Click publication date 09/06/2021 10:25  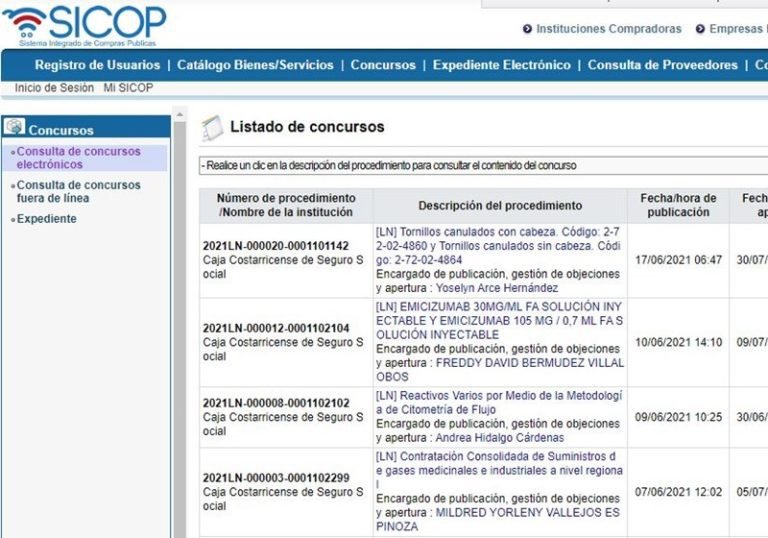[678, 417]
